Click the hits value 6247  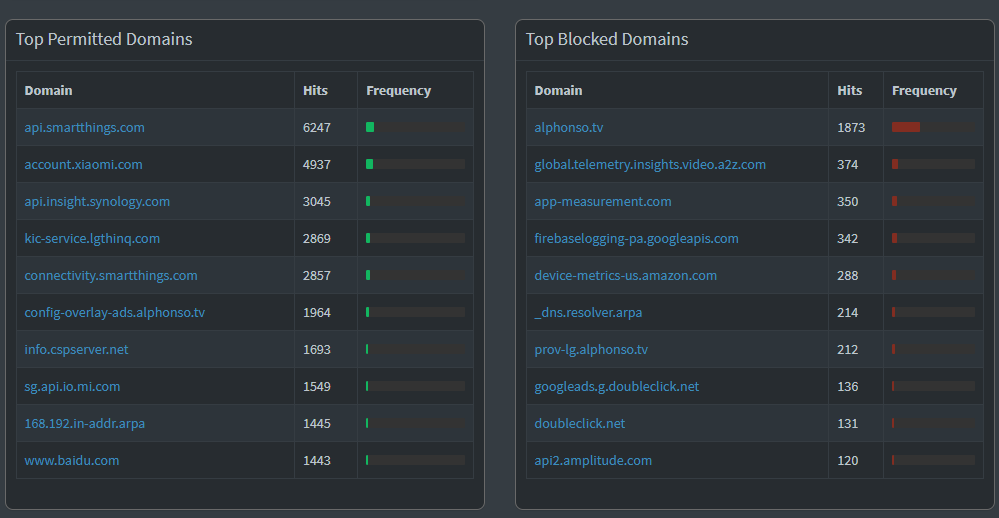coord(317,127)
